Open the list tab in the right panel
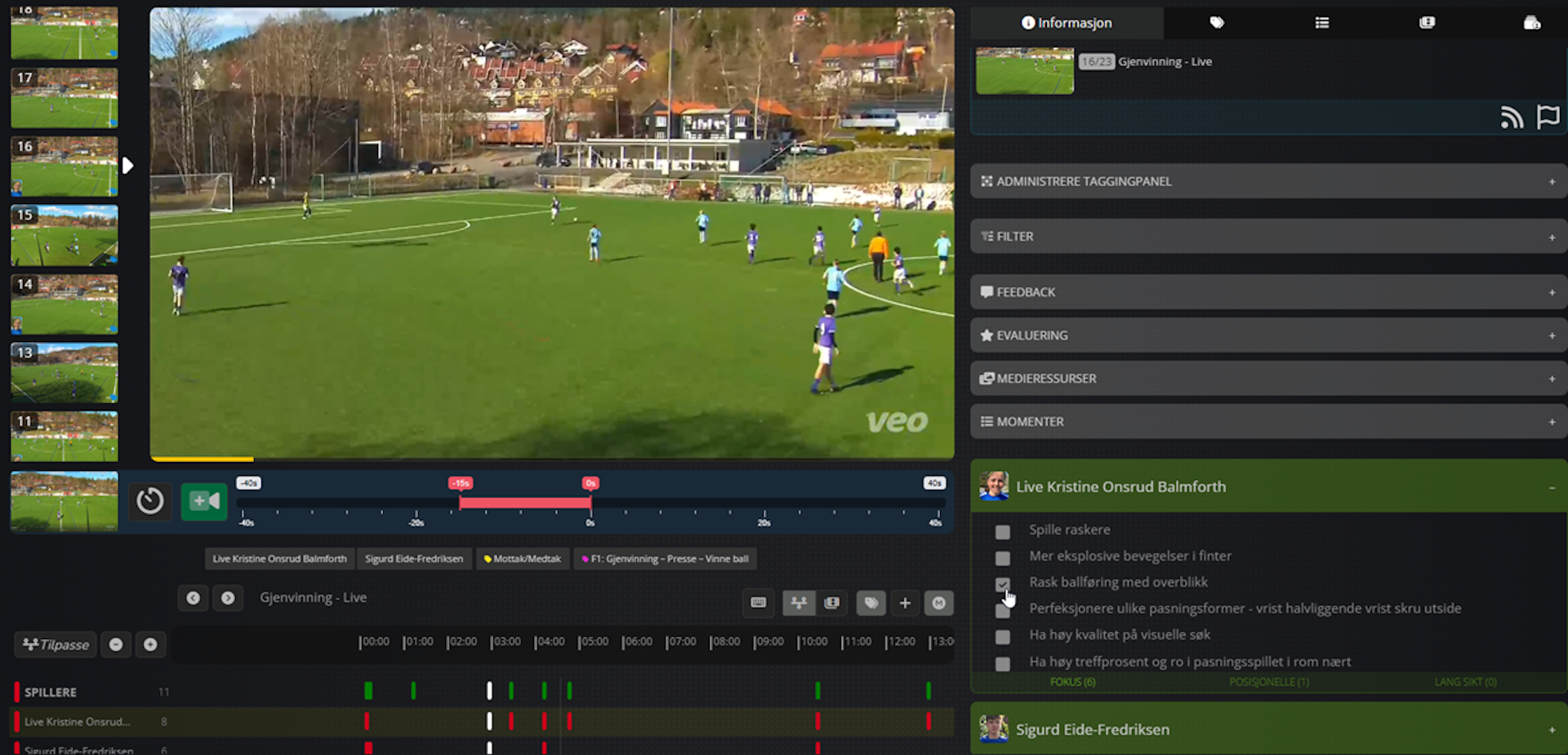Viewport: 1568px width, 755px height. [1321, 23]
